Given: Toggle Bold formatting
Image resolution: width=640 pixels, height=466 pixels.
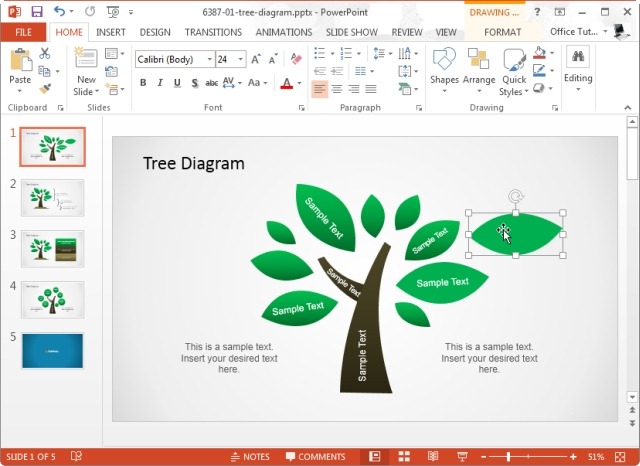Looking at the screenshot, I should (x=143, y=83).
